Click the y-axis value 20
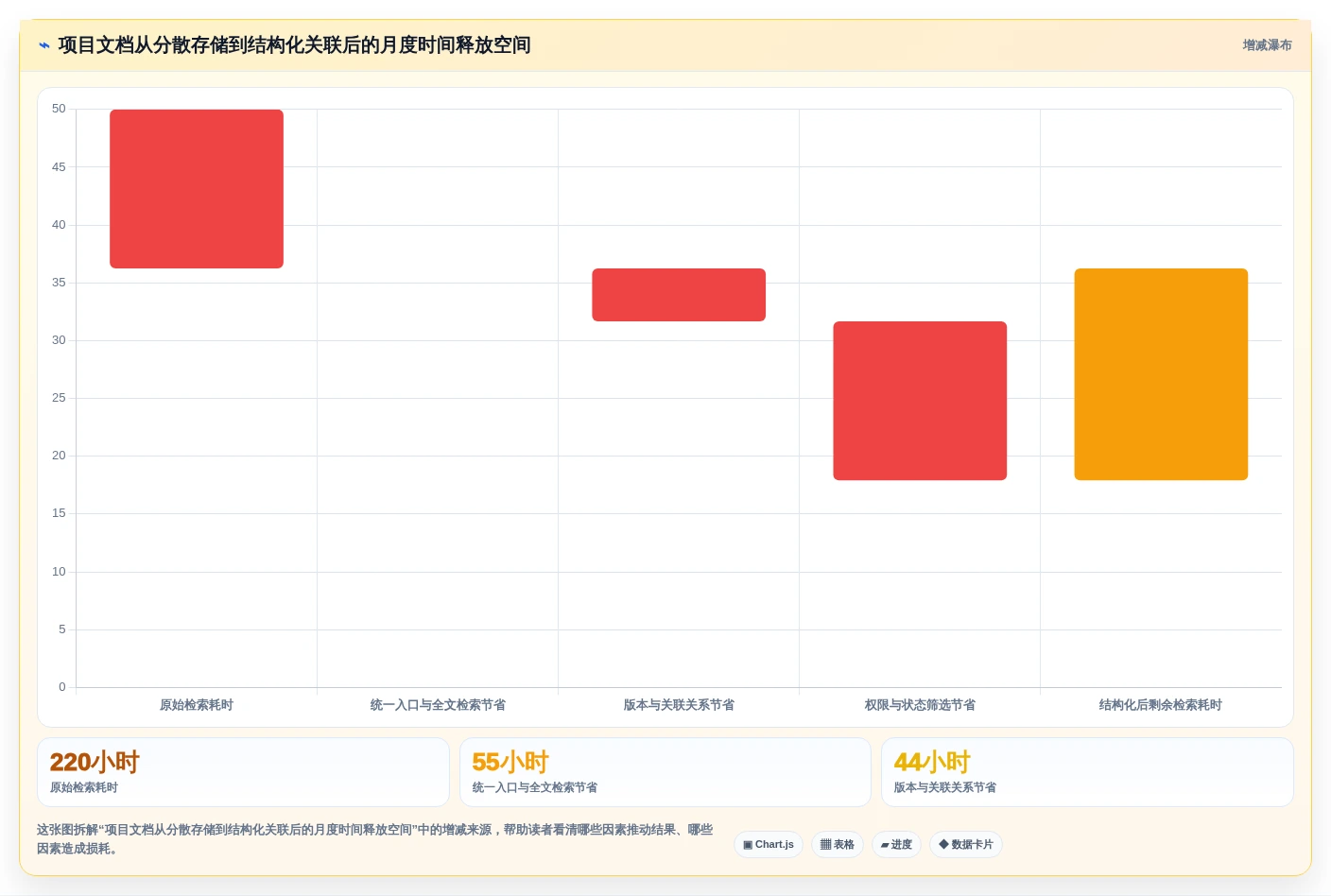 coord(59,456)
